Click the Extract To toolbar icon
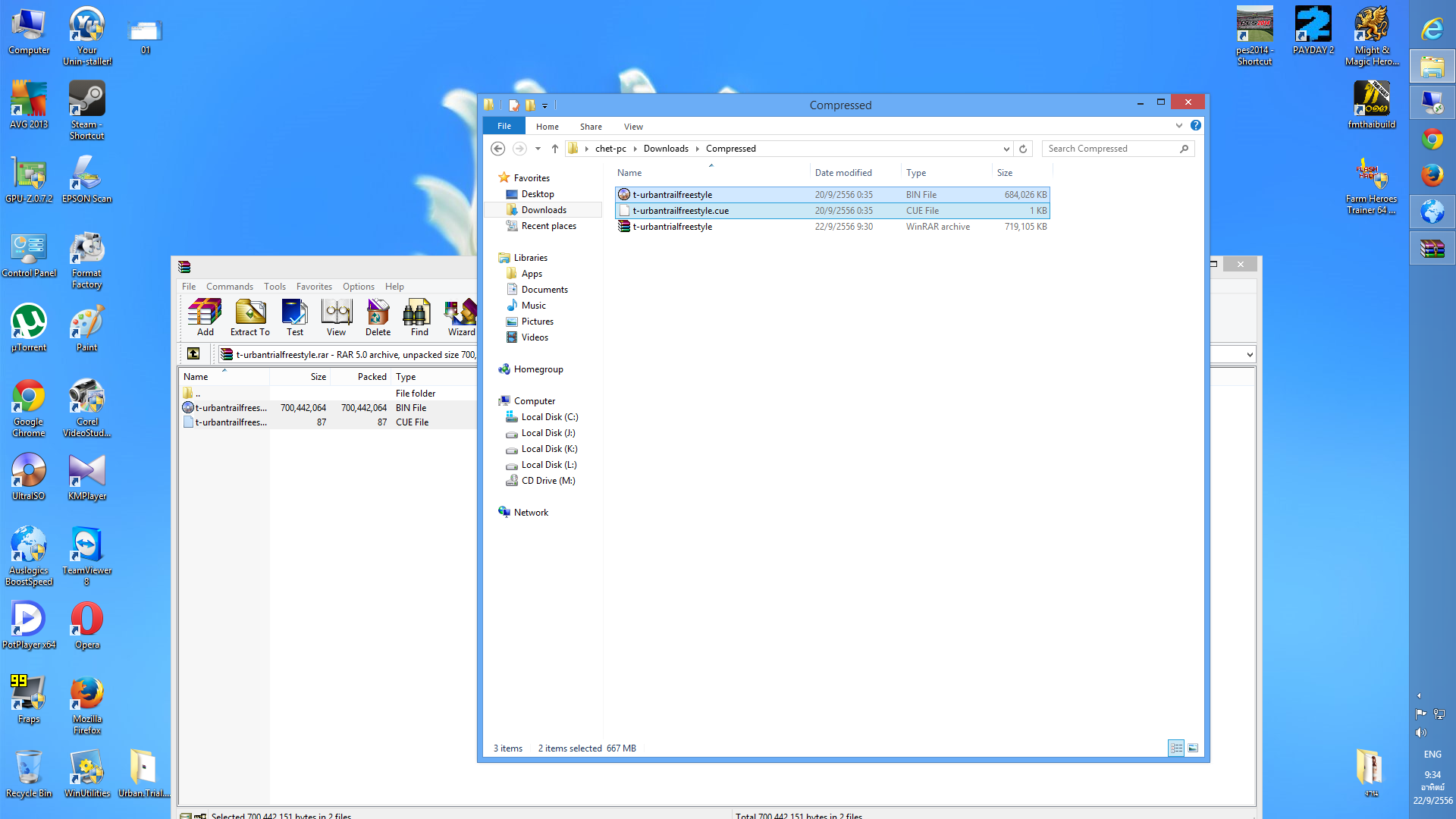 [249, 316]
